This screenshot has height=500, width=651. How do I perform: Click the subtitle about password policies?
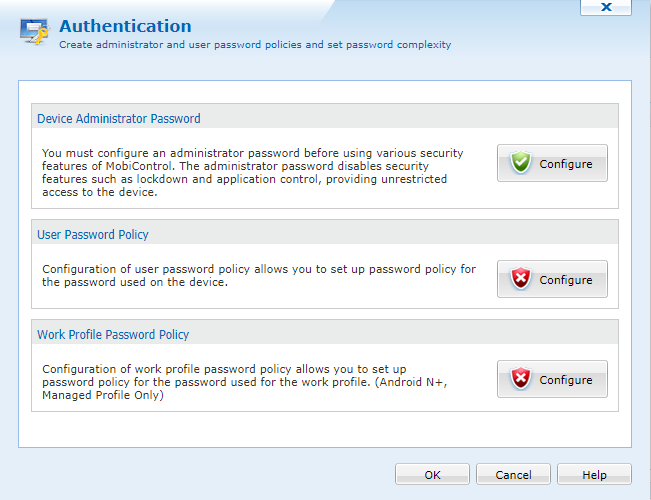[255, 45]
